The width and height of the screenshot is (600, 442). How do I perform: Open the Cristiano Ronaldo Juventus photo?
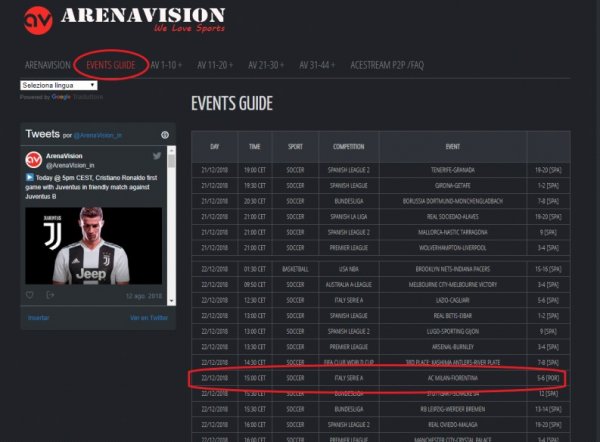click(x=92, y=245)
